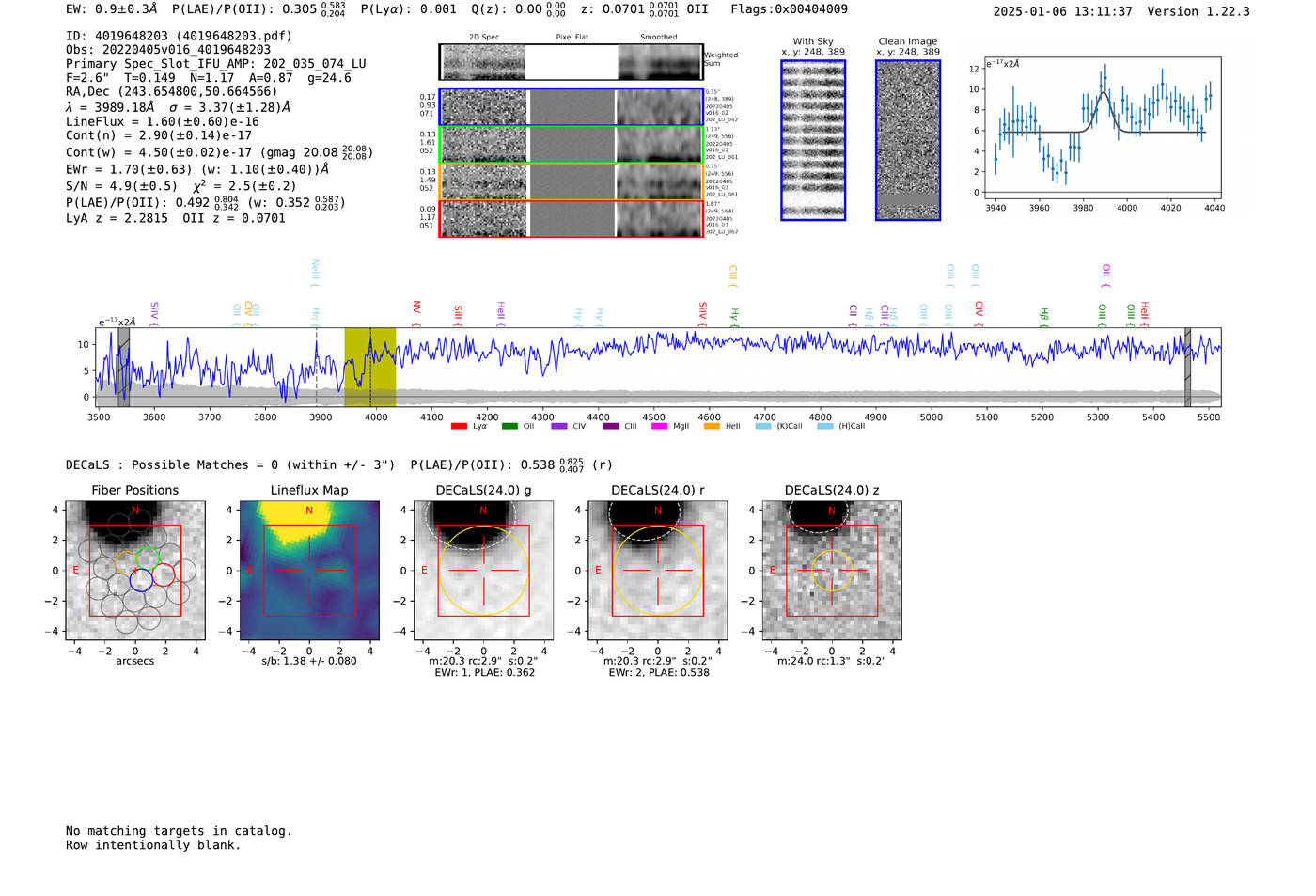Click the EWr: 1, PLAE: 0.362 caption

(485, 673)
